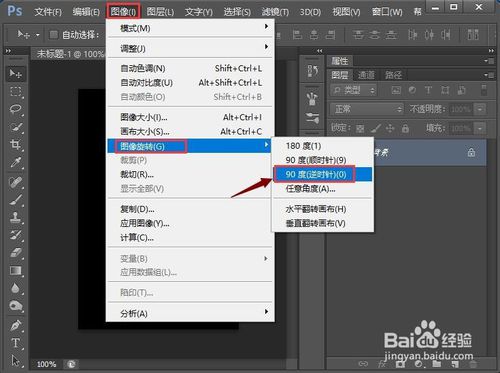Select the History Brush tool
Viewport: 500px width, 373px height.
point(15,235)
